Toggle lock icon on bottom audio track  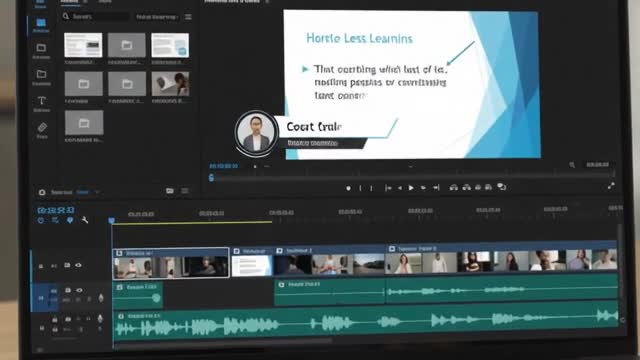point(55,319)
